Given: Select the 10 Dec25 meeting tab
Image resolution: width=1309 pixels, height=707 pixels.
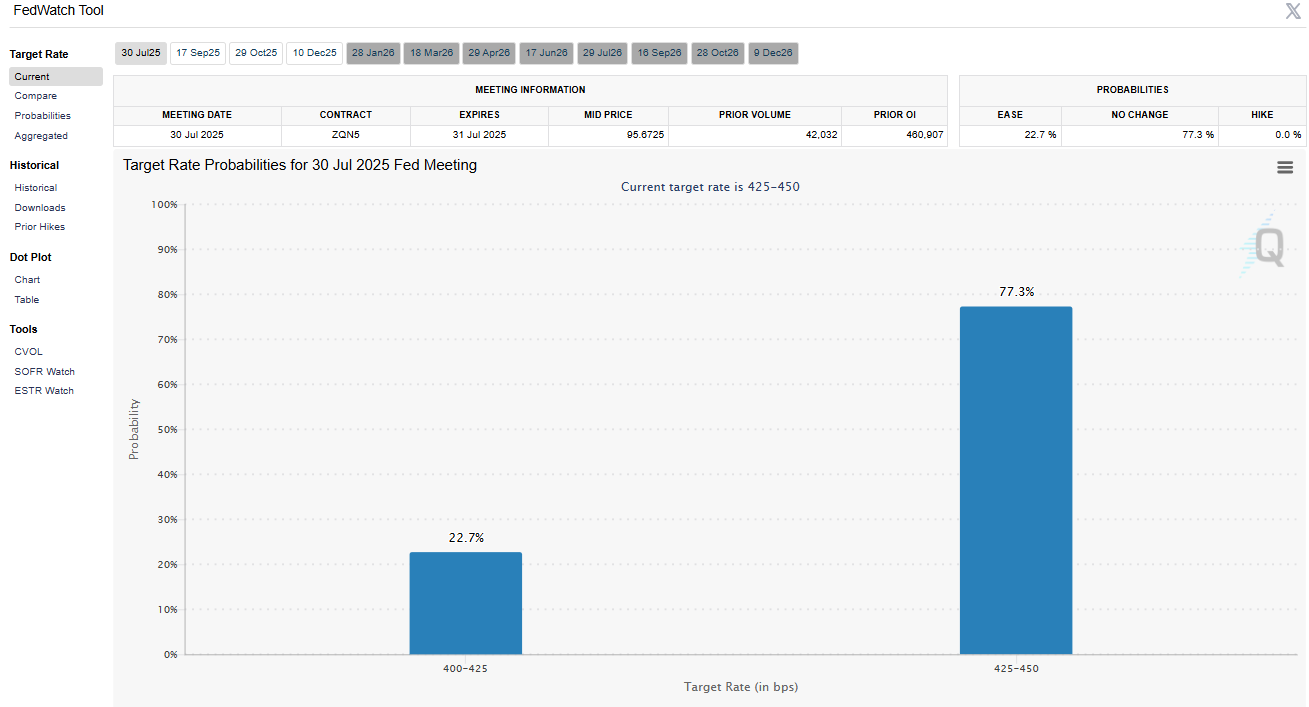Looking at the screenshot, I should tap(314, 53).
